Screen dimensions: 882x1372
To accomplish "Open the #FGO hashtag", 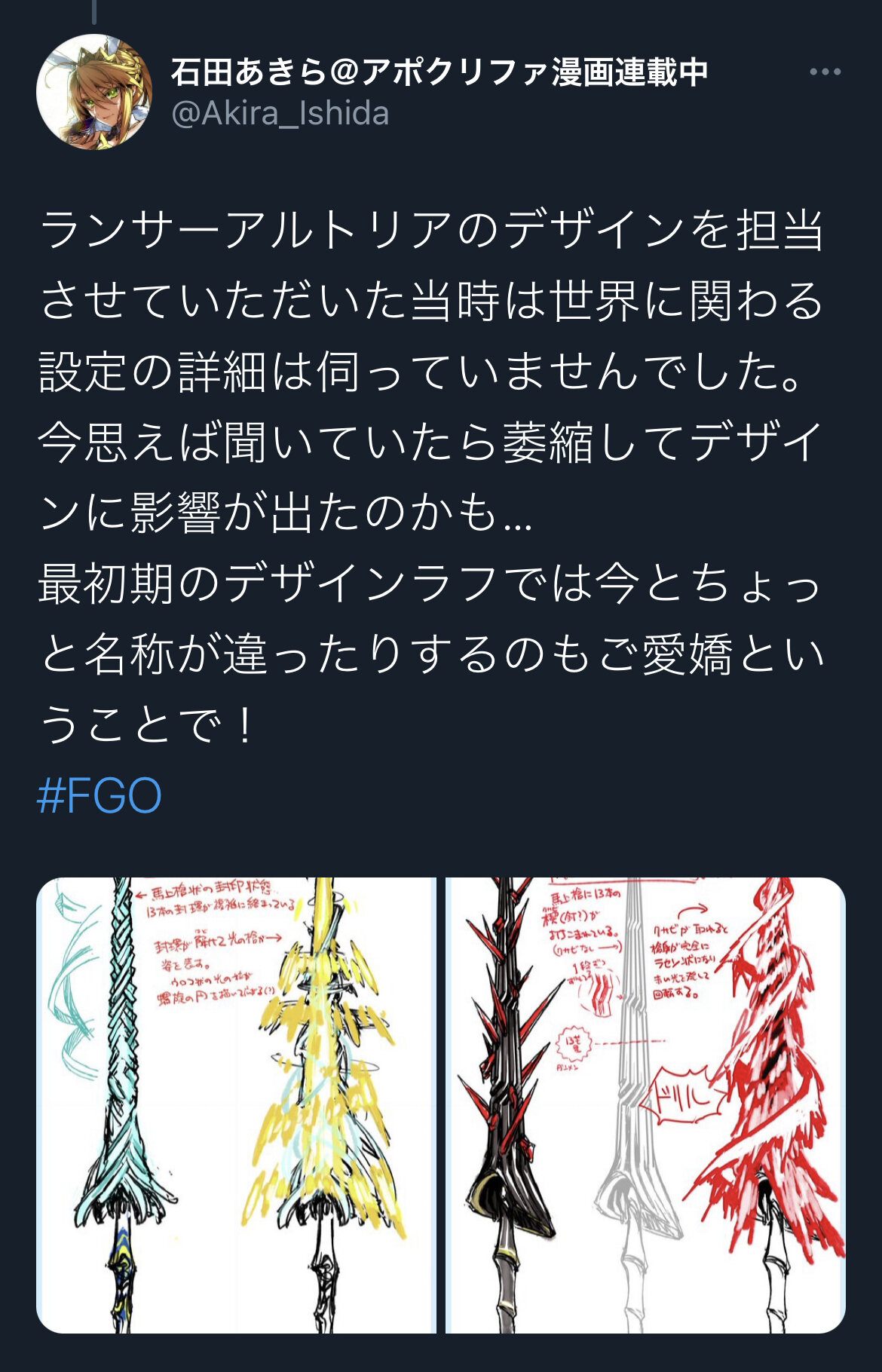I will coord(100,796).
